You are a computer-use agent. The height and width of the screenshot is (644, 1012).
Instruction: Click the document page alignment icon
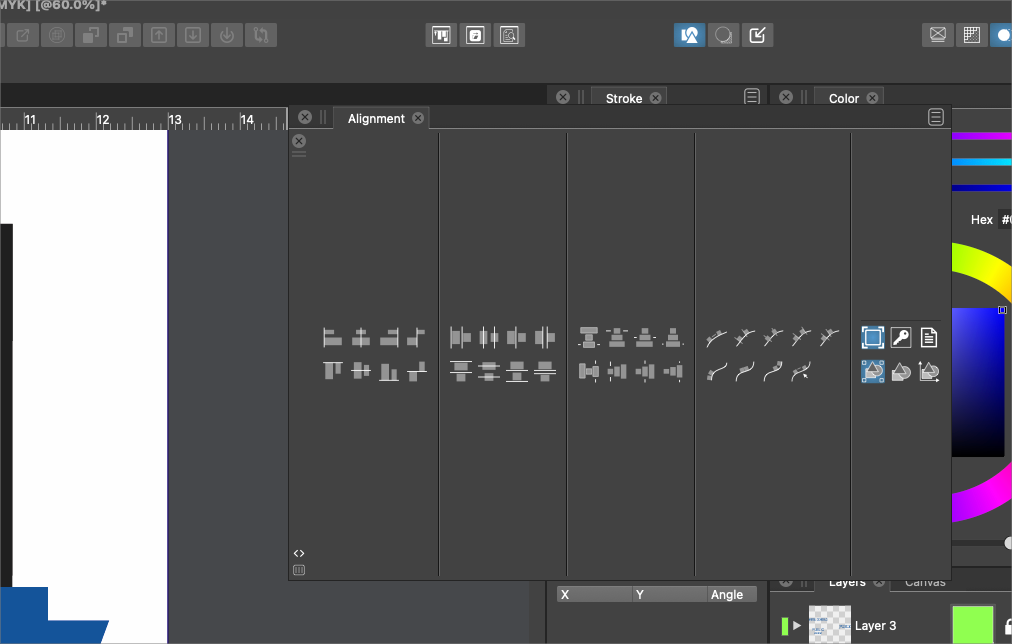click(929, 338)
